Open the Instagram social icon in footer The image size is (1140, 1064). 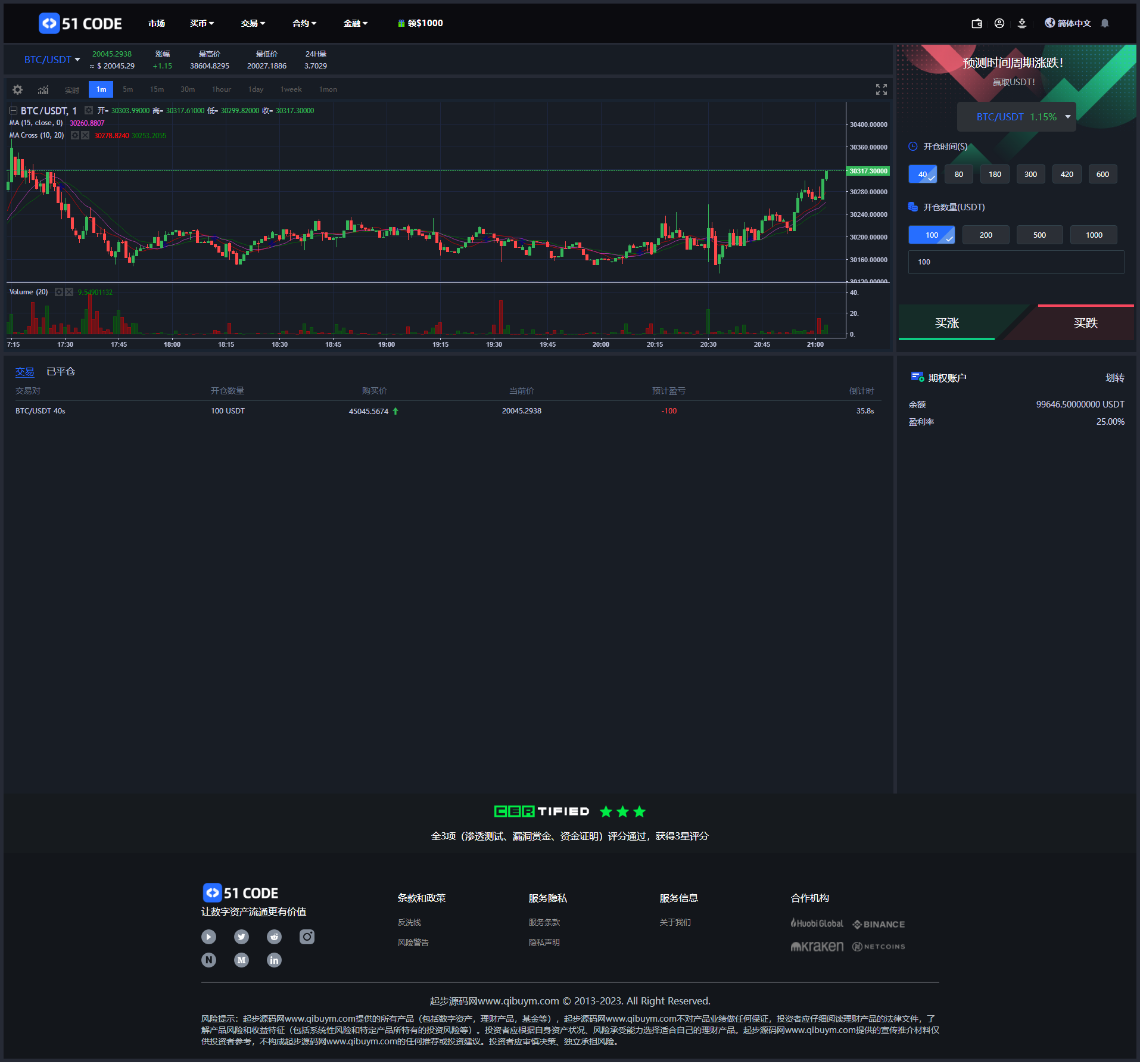click(307, 937)
